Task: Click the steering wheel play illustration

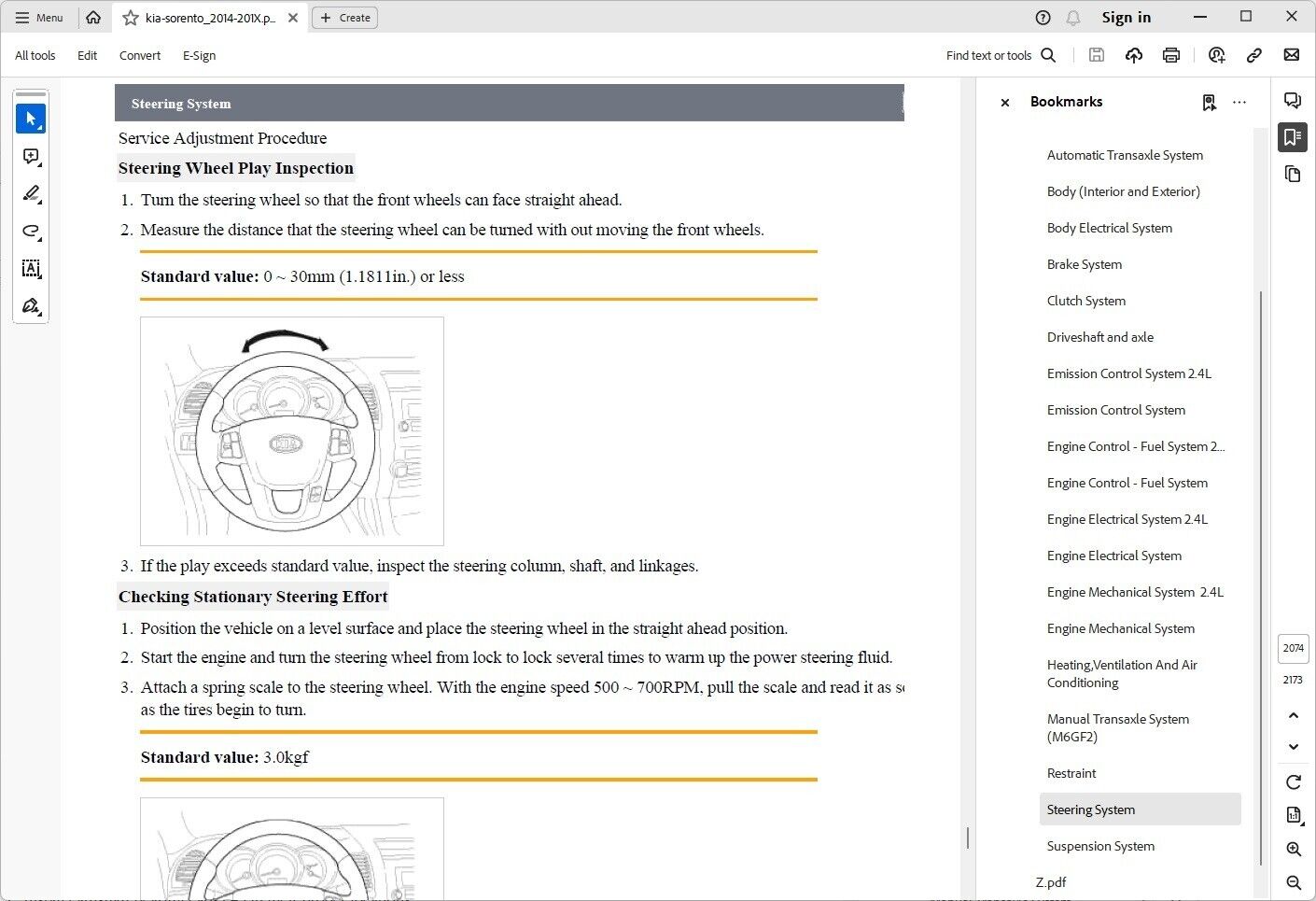Action: pyautogui.click(x=292, y=431)
